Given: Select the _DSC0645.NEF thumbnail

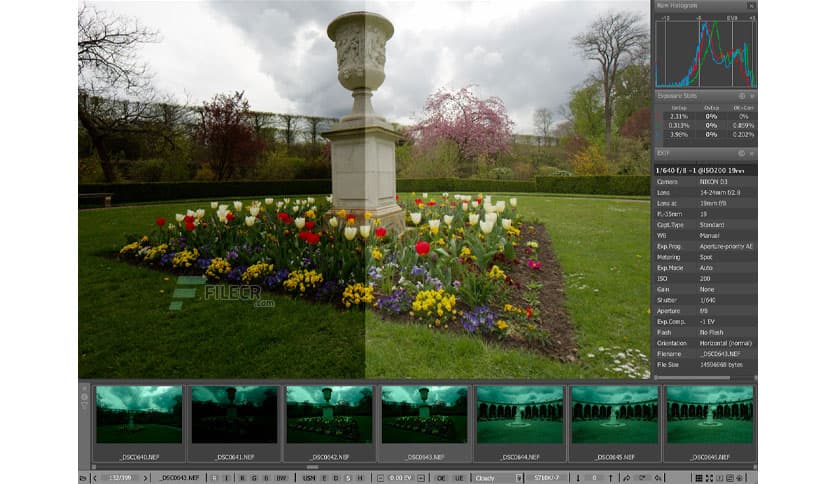Looking at the screenshot, I should click(614, 424).
